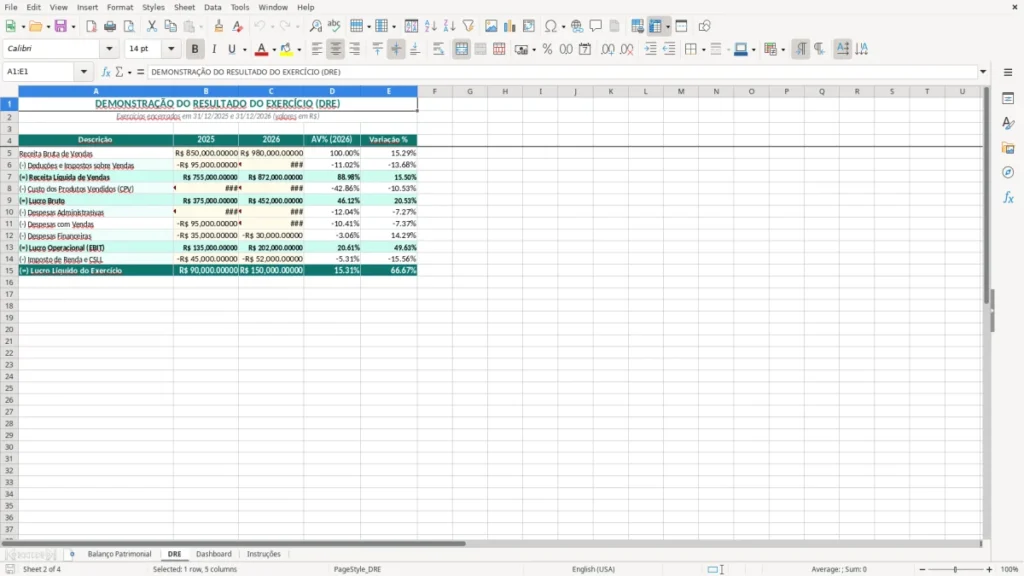Open Find and Replace icon
Viewport: 1024px width, 576px height.
pyautogui.click(x=315, y=26)
